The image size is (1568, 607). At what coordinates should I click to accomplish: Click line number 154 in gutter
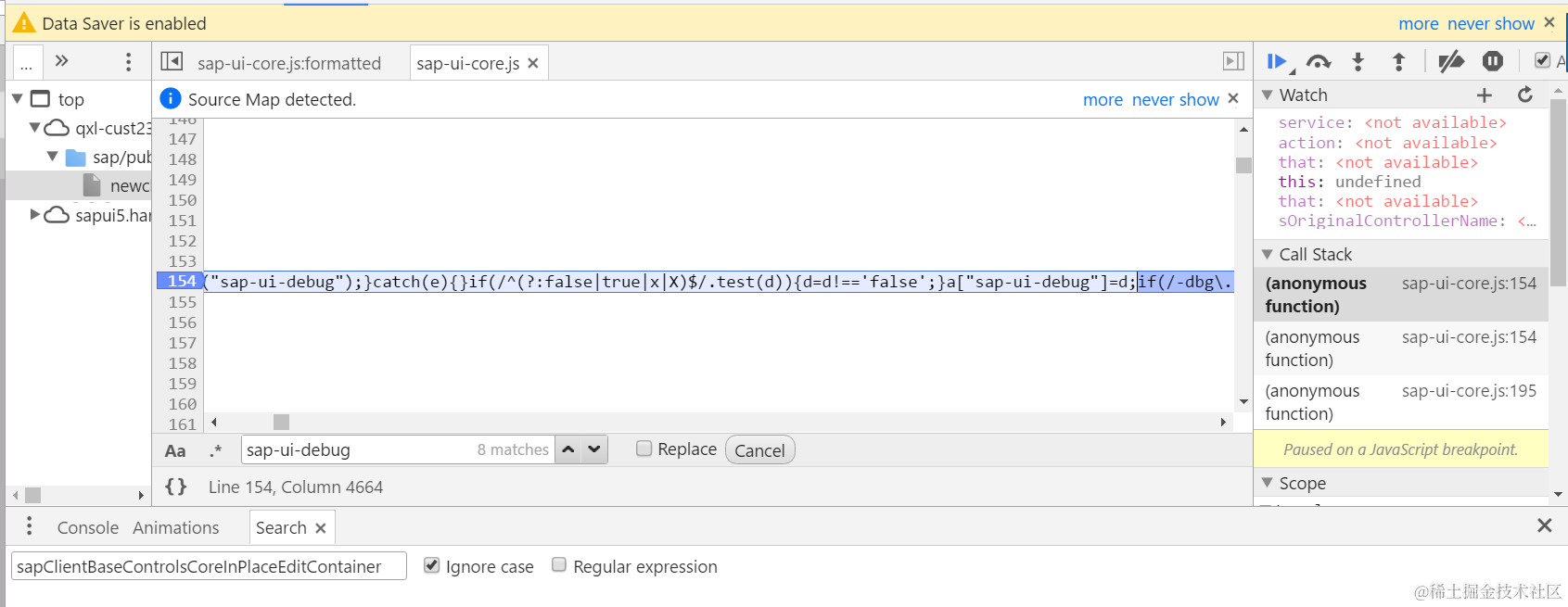[182, 281]
